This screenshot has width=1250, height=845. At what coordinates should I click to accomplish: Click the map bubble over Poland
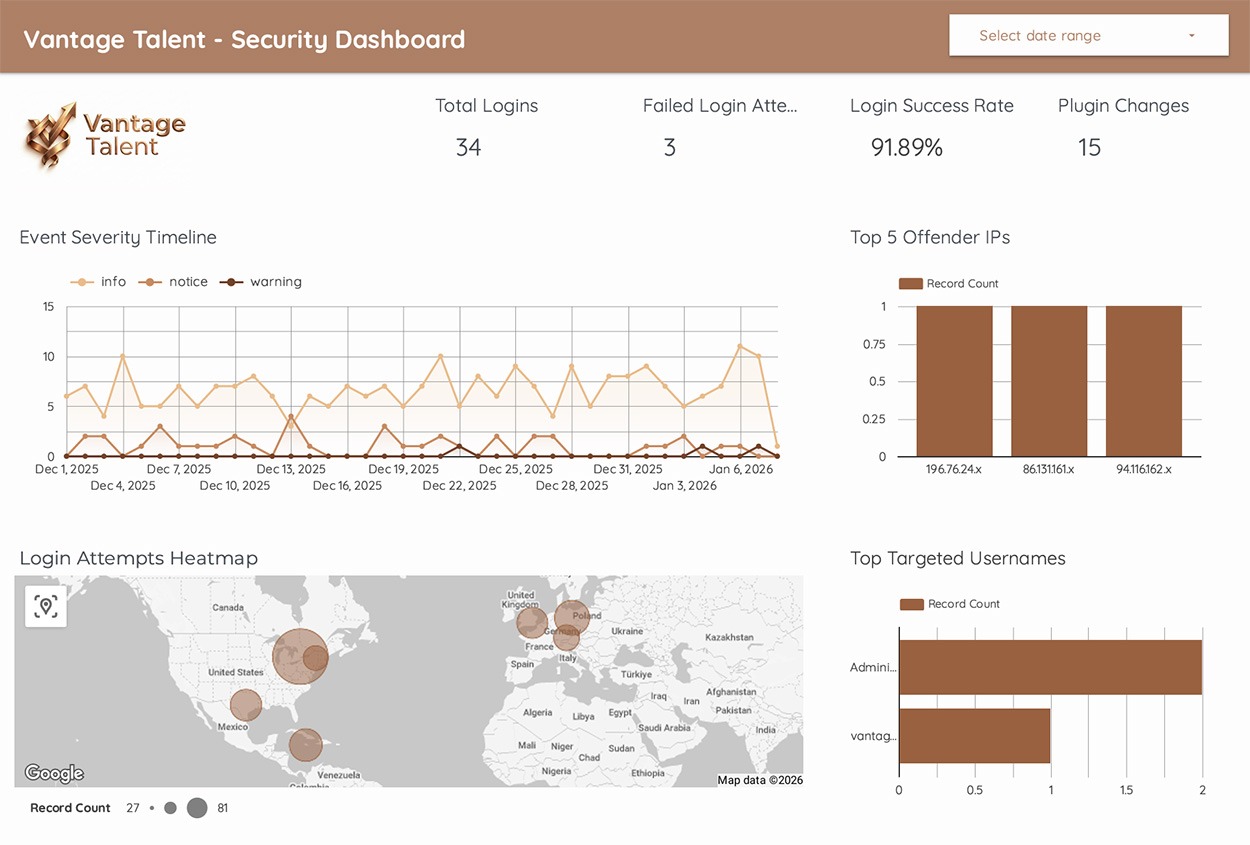pos(572,617)
